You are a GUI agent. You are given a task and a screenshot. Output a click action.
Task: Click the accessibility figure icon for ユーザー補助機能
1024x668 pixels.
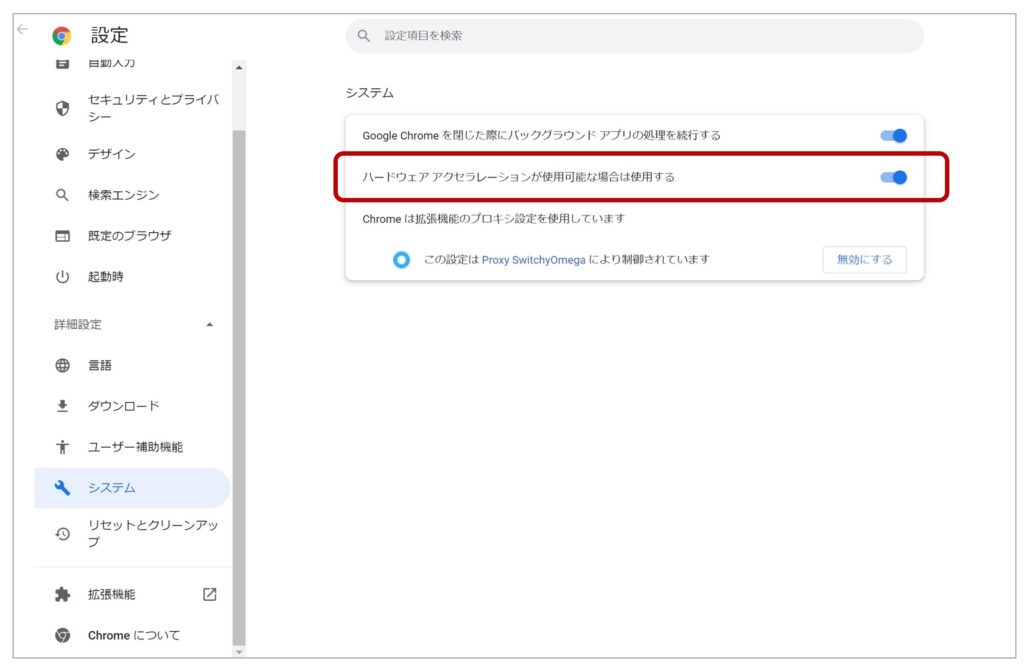click(x=62, y=447)
